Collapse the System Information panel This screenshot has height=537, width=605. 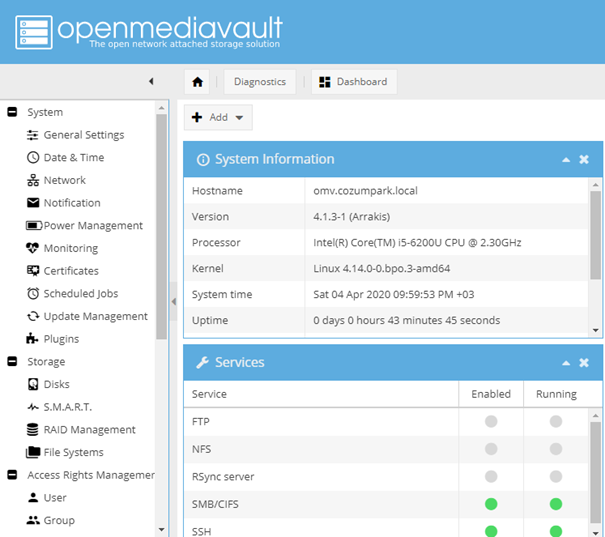coord(566,159)
